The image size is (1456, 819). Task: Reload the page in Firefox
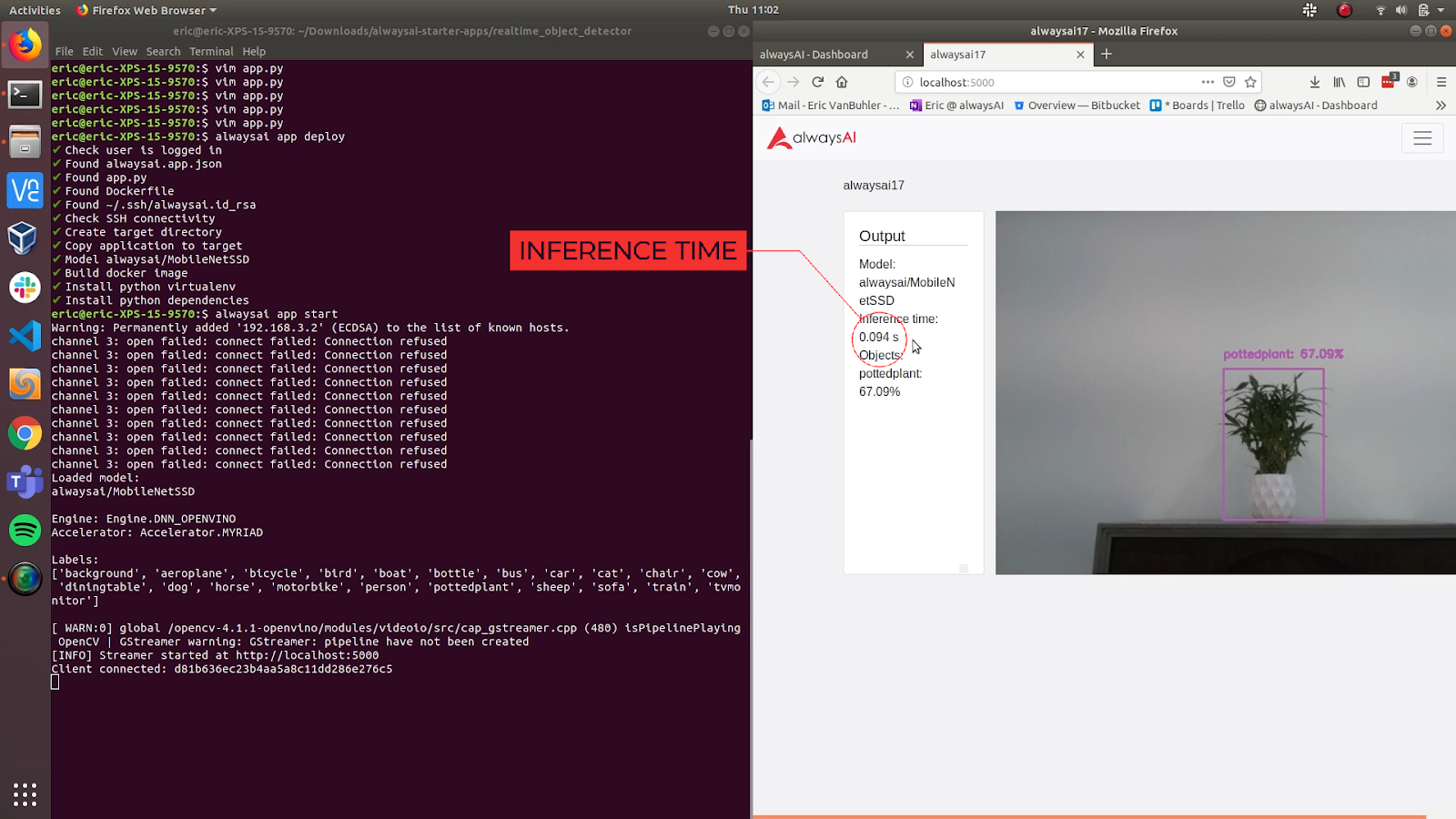(x=817, y=82)
